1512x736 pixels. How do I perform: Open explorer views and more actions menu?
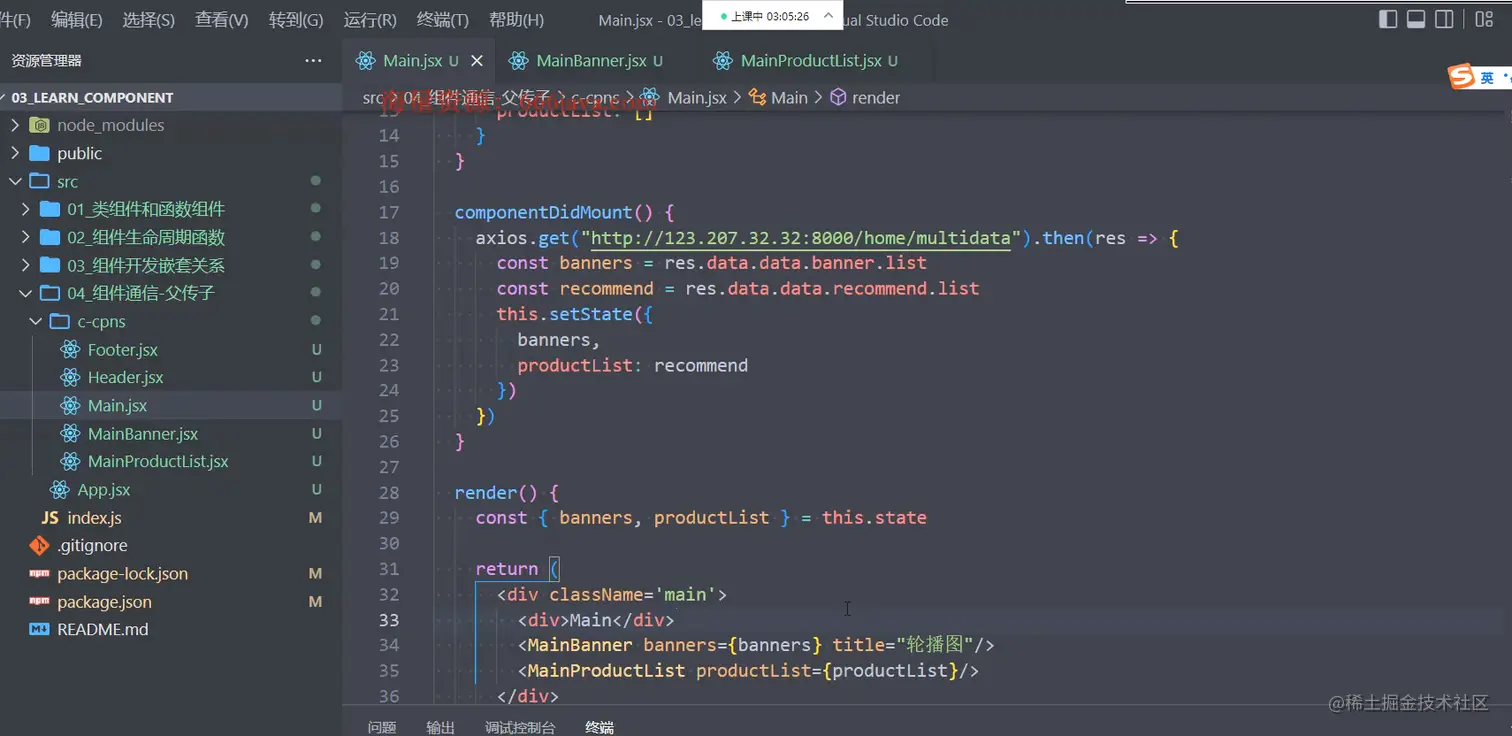click(314, 61)
